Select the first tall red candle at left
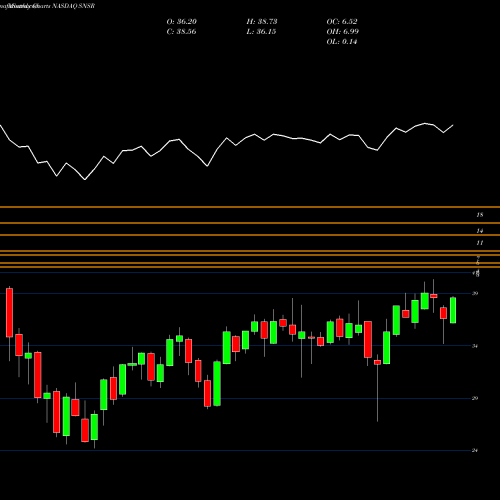The height and width of the screenshot is (500, 500). click(x=9, y=313)
